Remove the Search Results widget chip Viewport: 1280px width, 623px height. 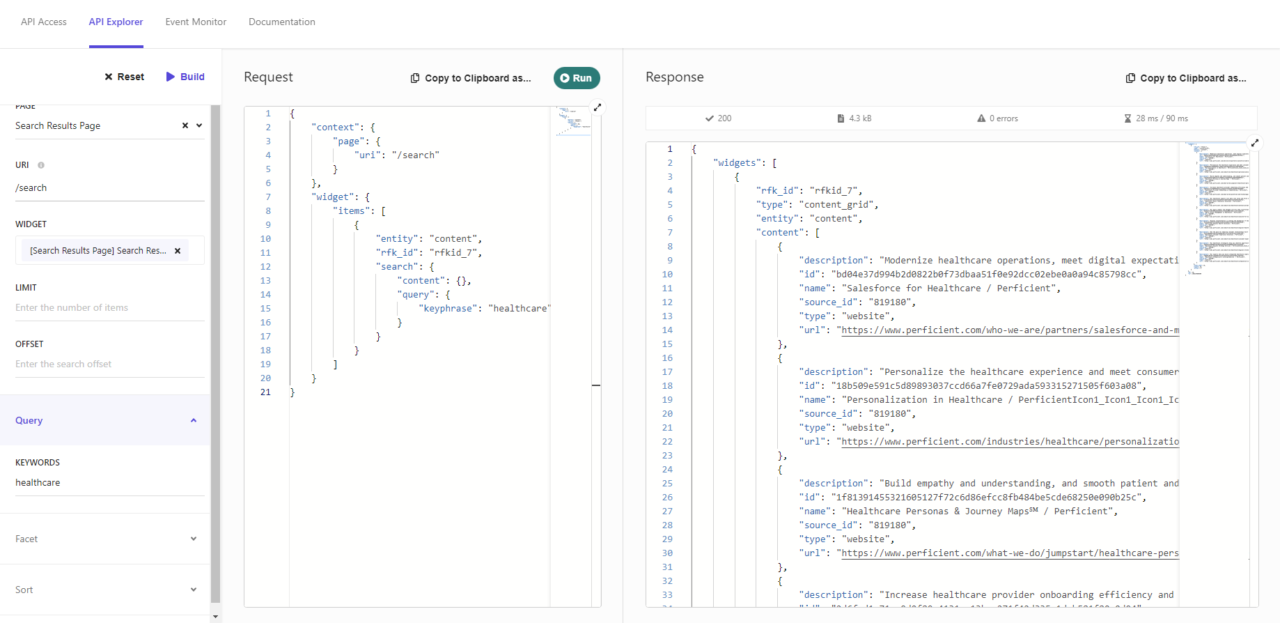[x=178, y=250]
